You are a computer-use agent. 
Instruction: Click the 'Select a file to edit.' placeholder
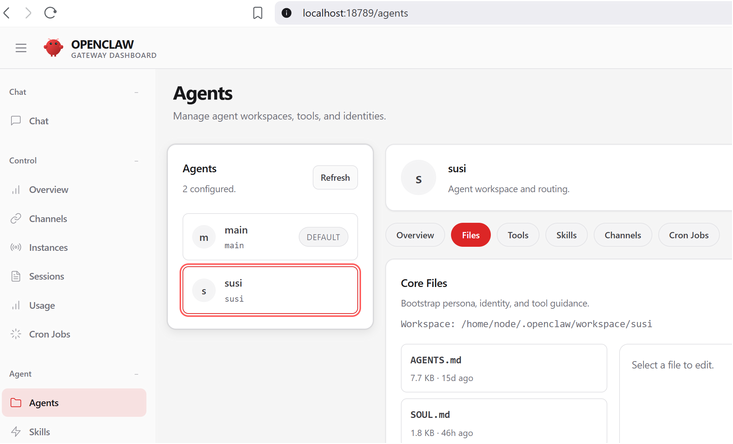pos(673,365)
